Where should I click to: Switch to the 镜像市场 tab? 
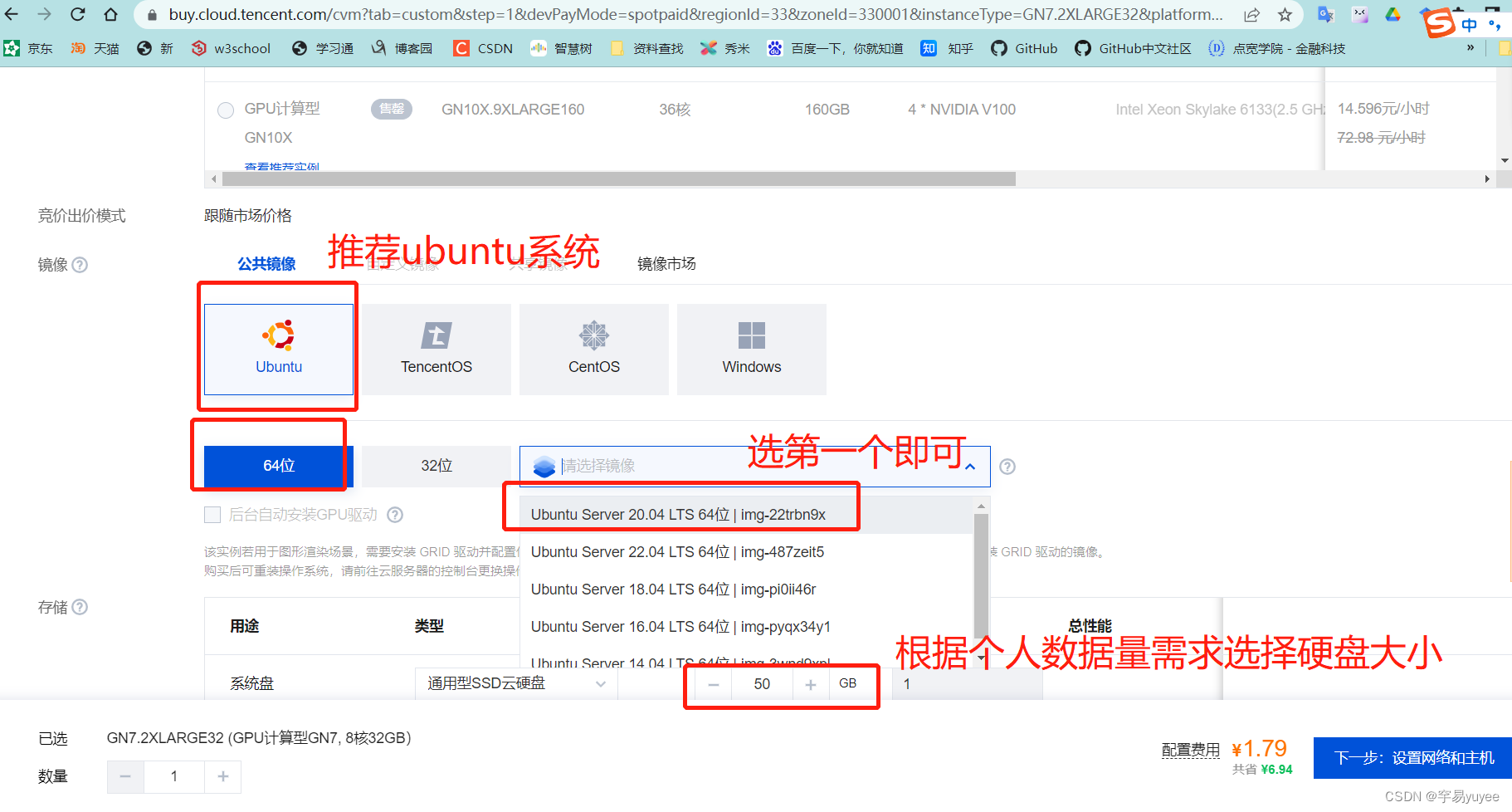tap(666, 264)
